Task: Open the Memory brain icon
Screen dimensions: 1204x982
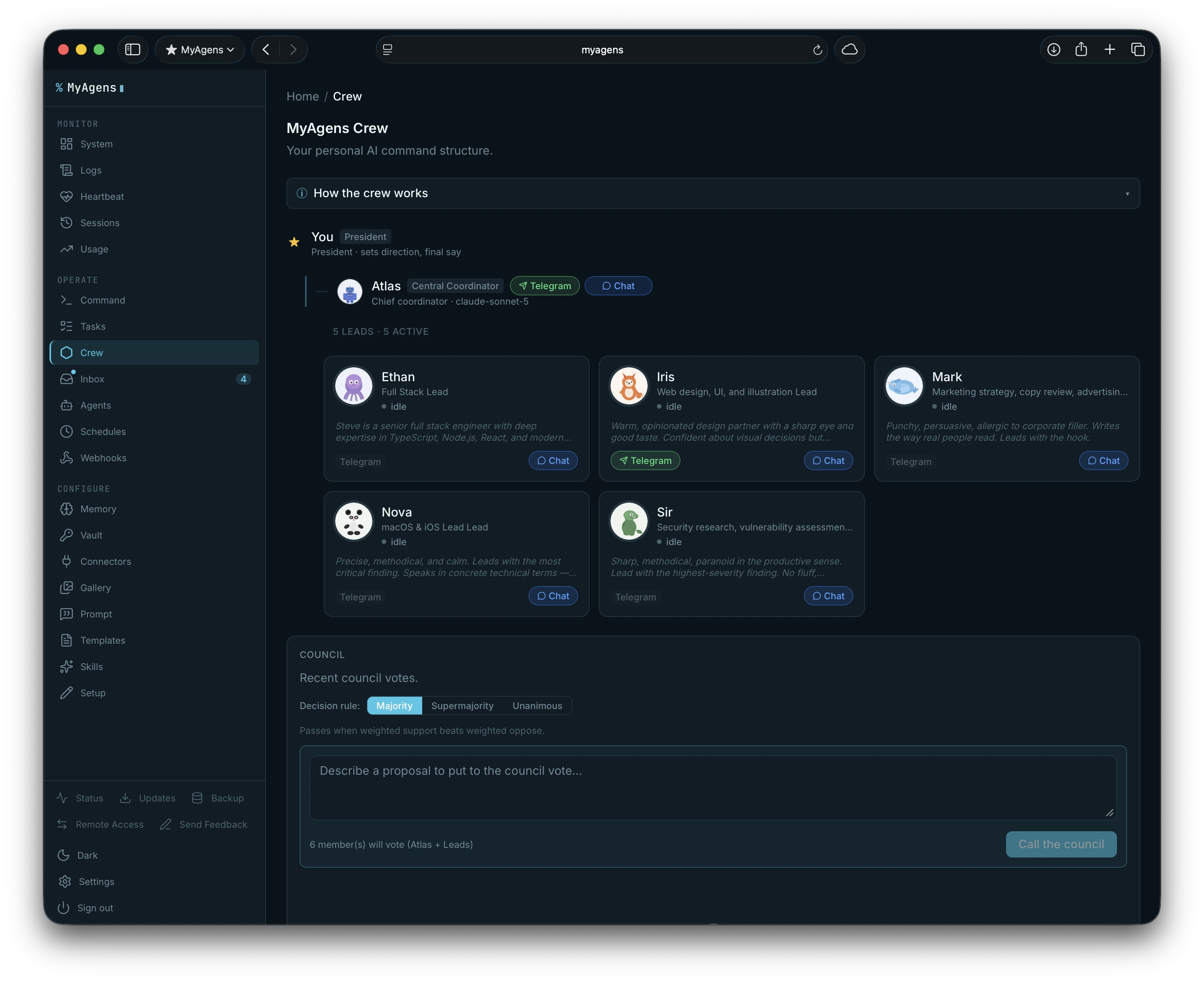Action: 66,509
